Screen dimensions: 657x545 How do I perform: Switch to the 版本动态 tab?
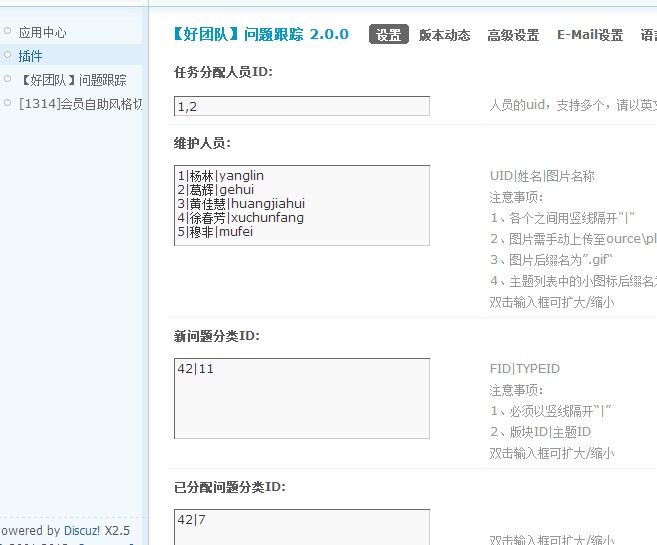(445, 35)
